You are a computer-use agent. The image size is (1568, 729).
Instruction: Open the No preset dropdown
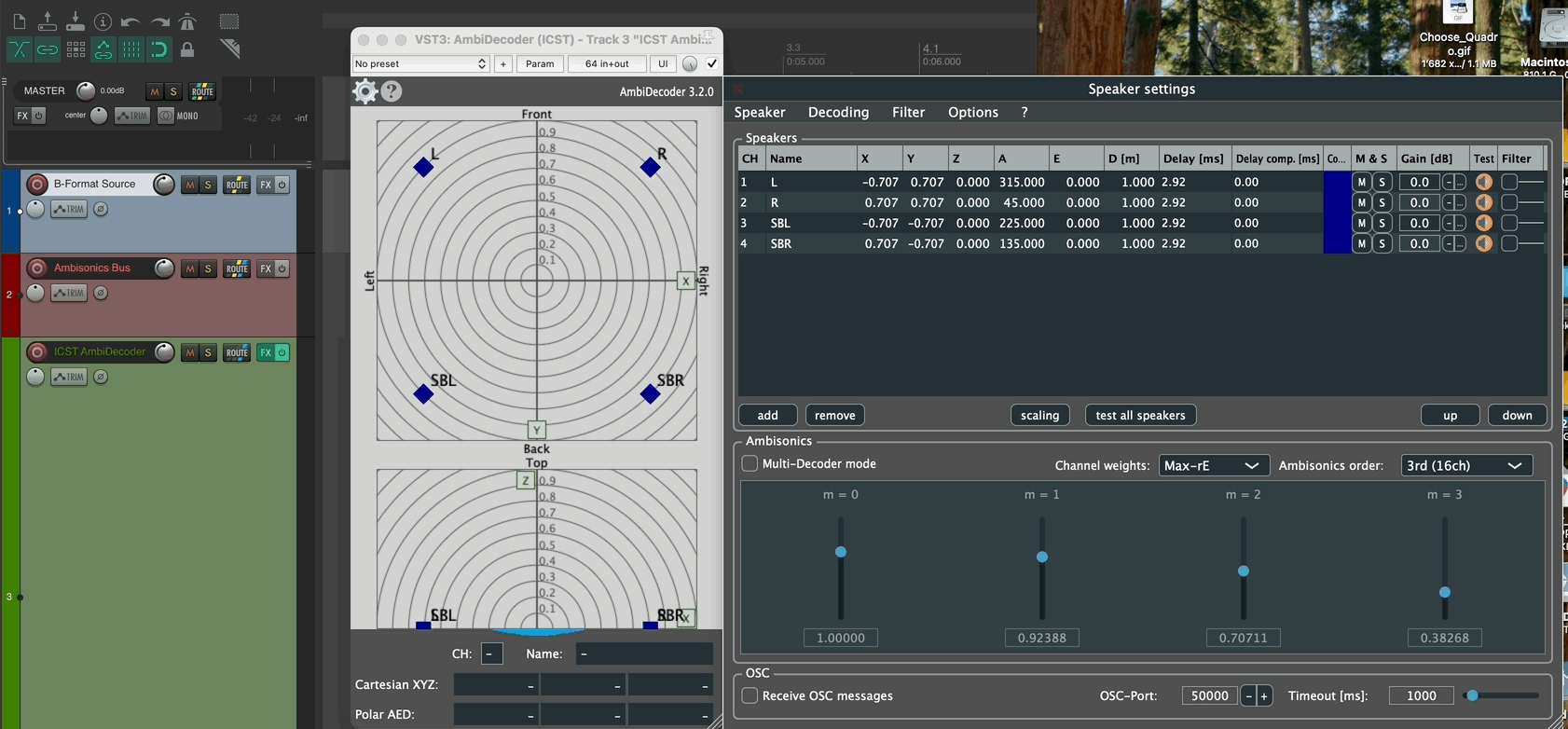420,63
